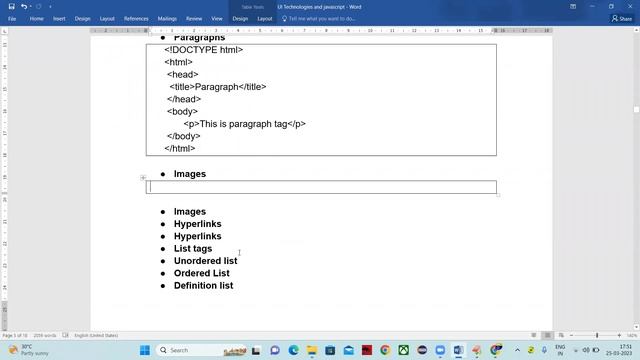Screen dimensions: 640x360
Task: Click the first Hyperlinks bullet
Action: [x=198, y=224]
